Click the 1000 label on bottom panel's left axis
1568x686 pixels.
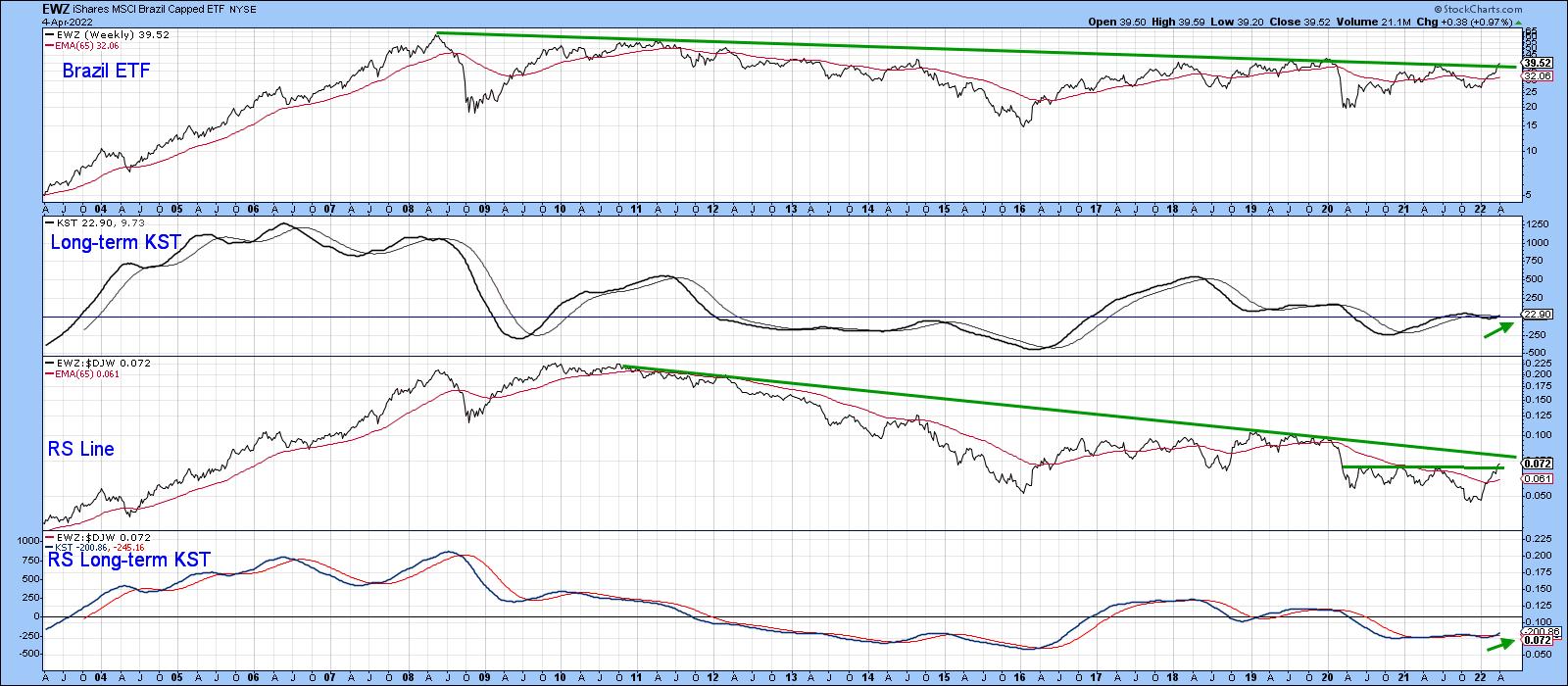coord(26,541)
